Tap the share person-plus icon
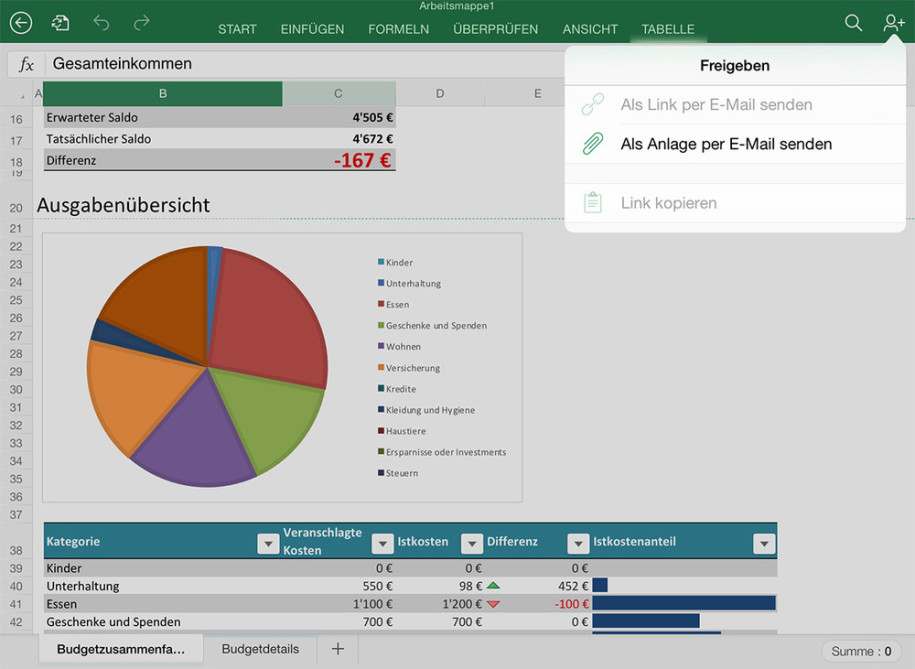Image resolution: width=915 pixels, height=669 pixels. tap(893, 23)
